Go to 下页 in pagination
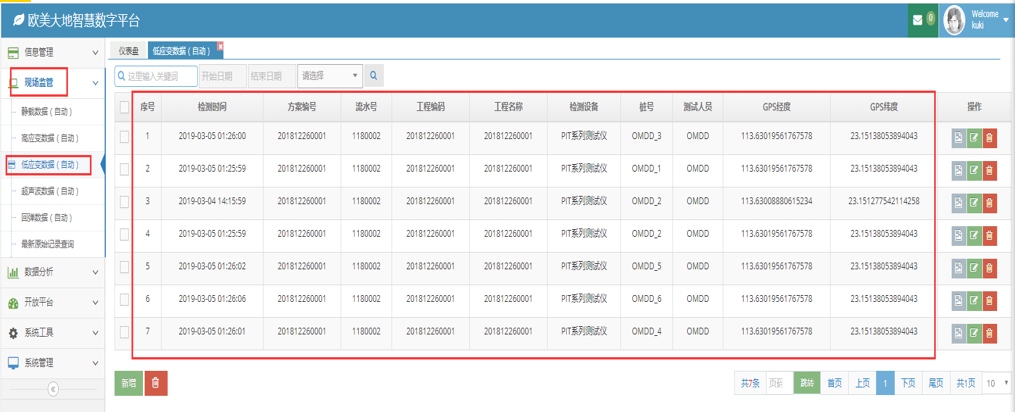Screen dimensions: 1015x412 907,383
